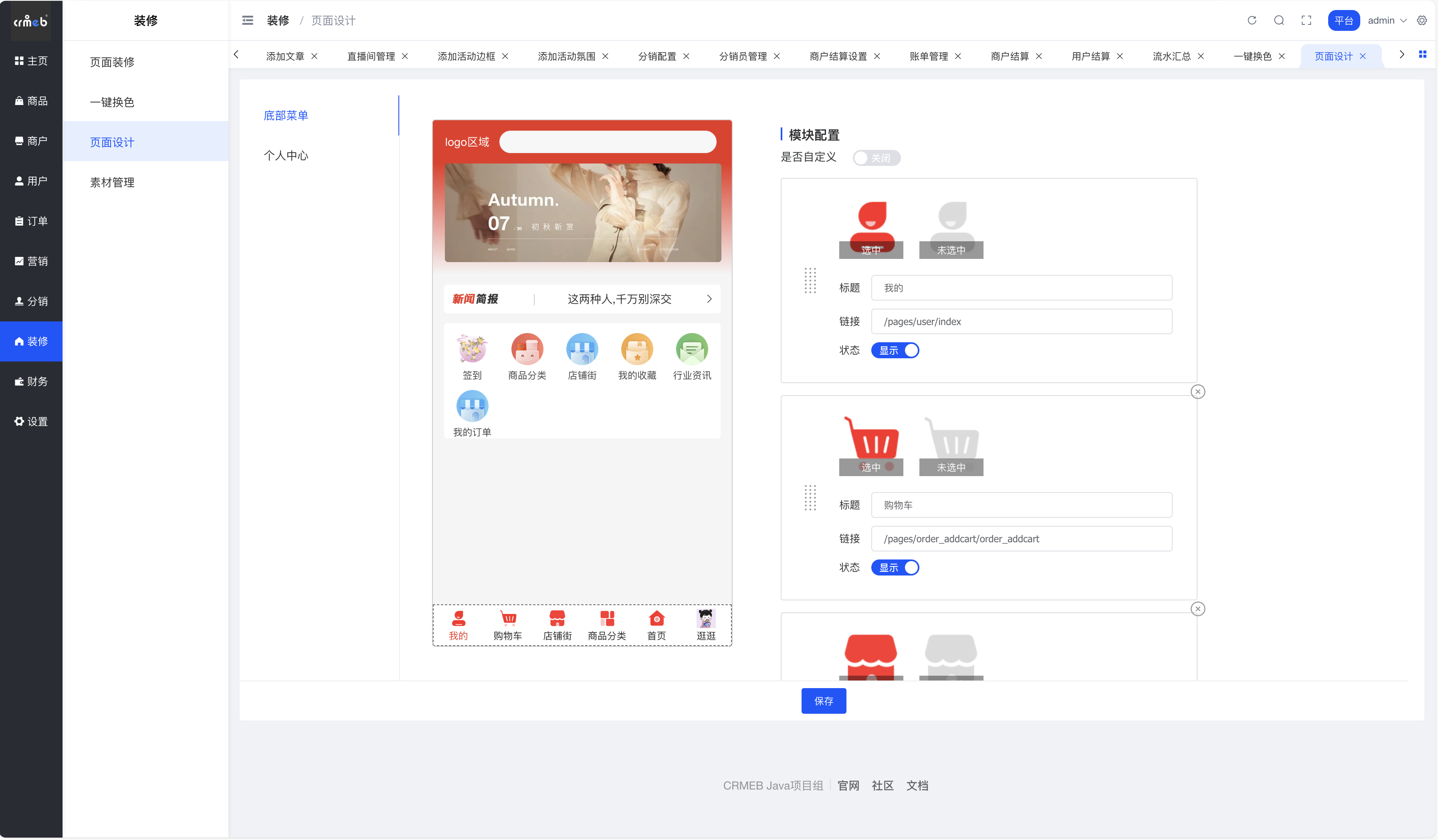This screenshot has width=1438, height=840.
Task: Click the drag handle beside 我的 module
Action: tap(810, 281)
